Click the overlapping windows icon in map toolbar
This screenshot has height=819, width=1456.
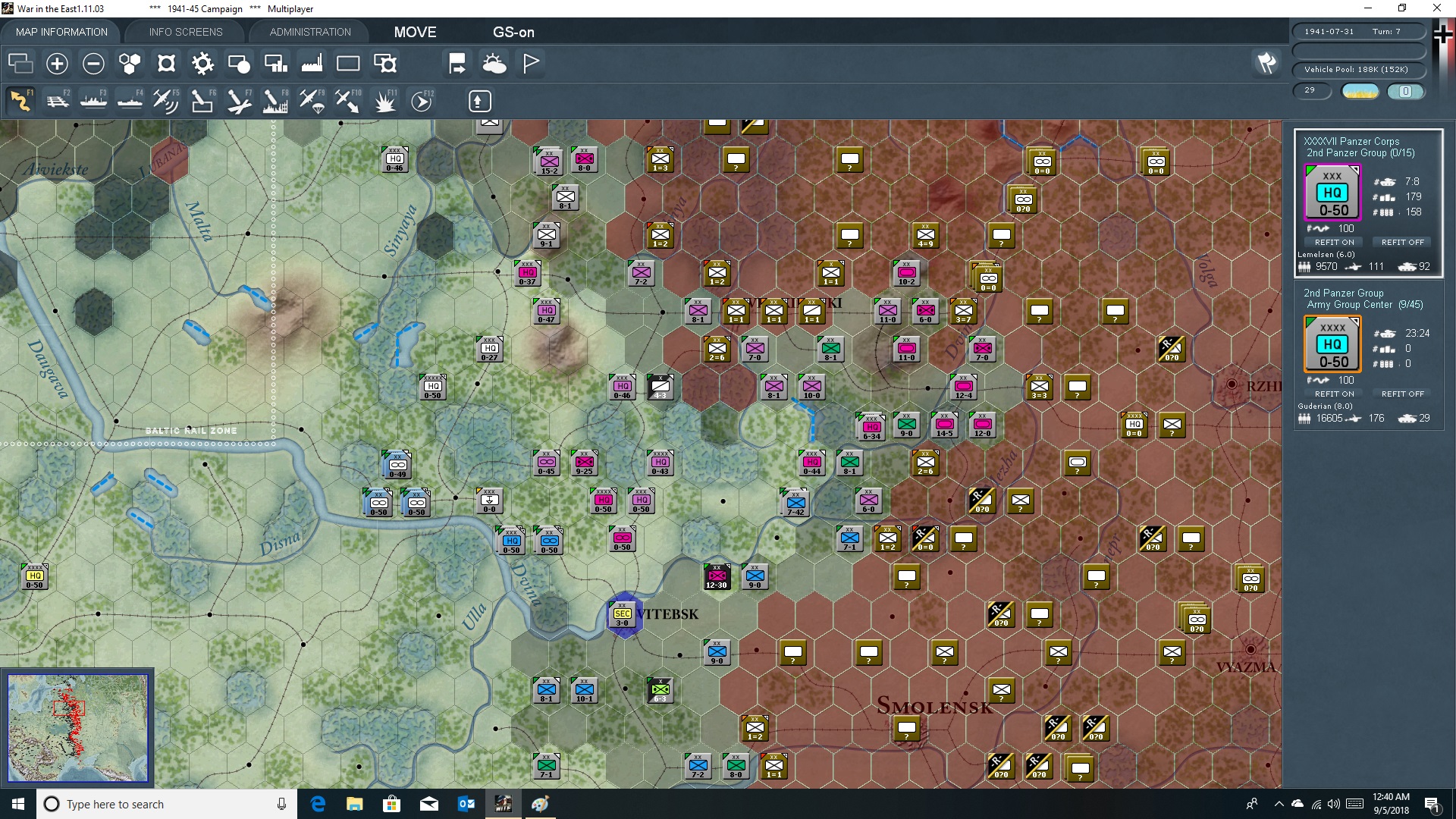(20, 63)
